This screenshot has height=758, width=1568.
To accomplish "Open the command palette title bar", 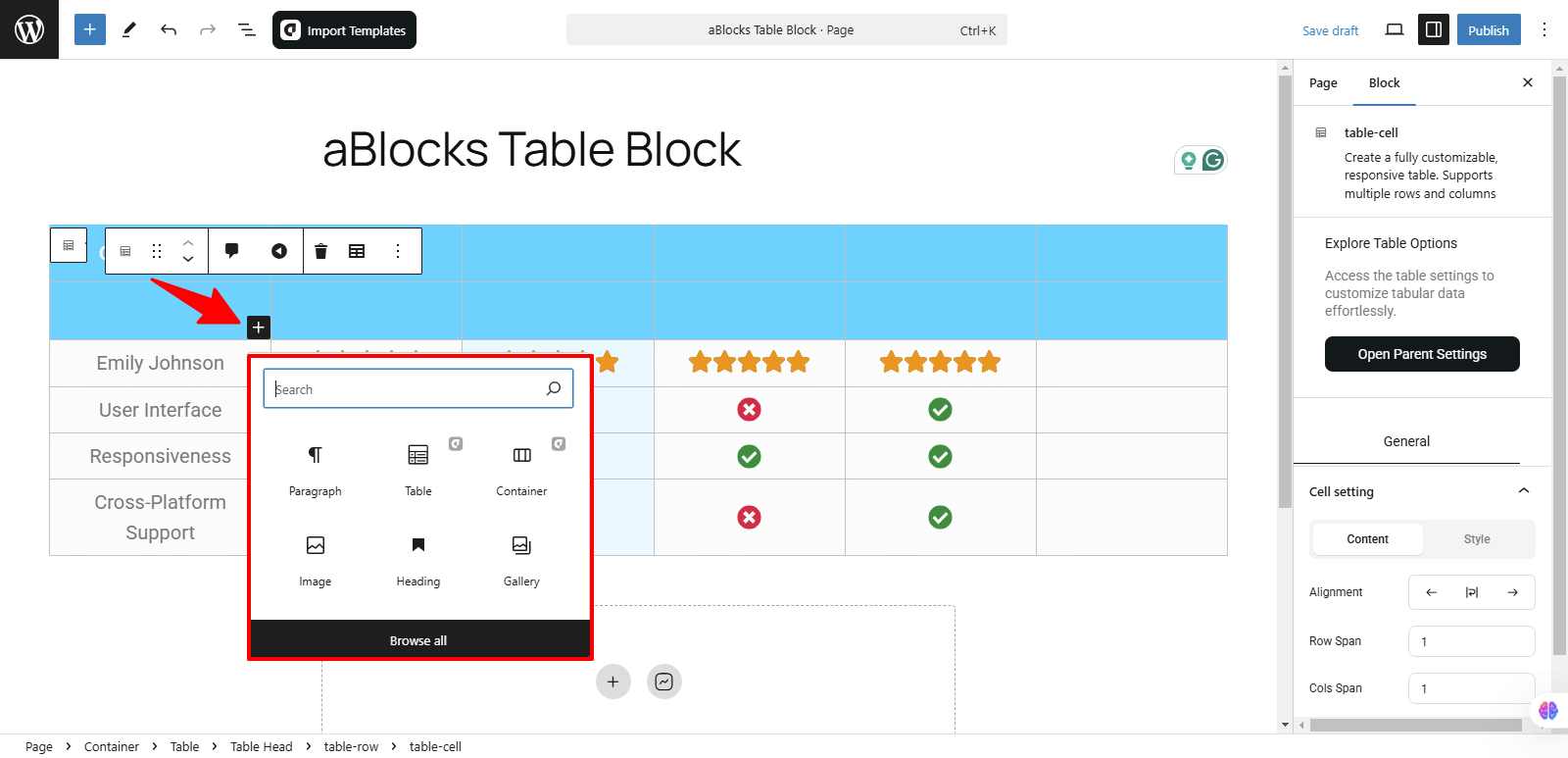I will pyautogui.click(x=786, y=29).
